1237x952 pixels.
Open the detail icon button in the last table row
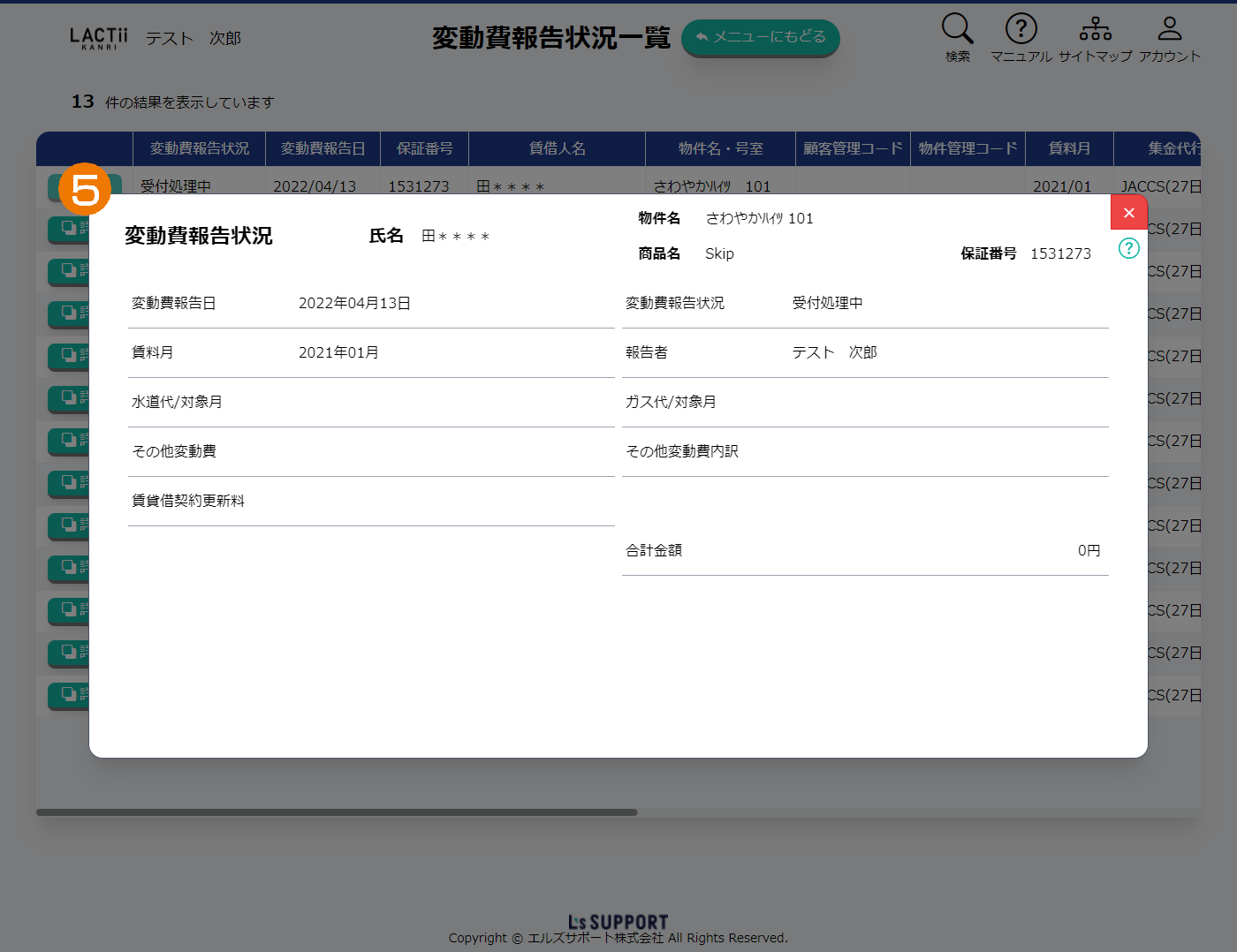69,695
